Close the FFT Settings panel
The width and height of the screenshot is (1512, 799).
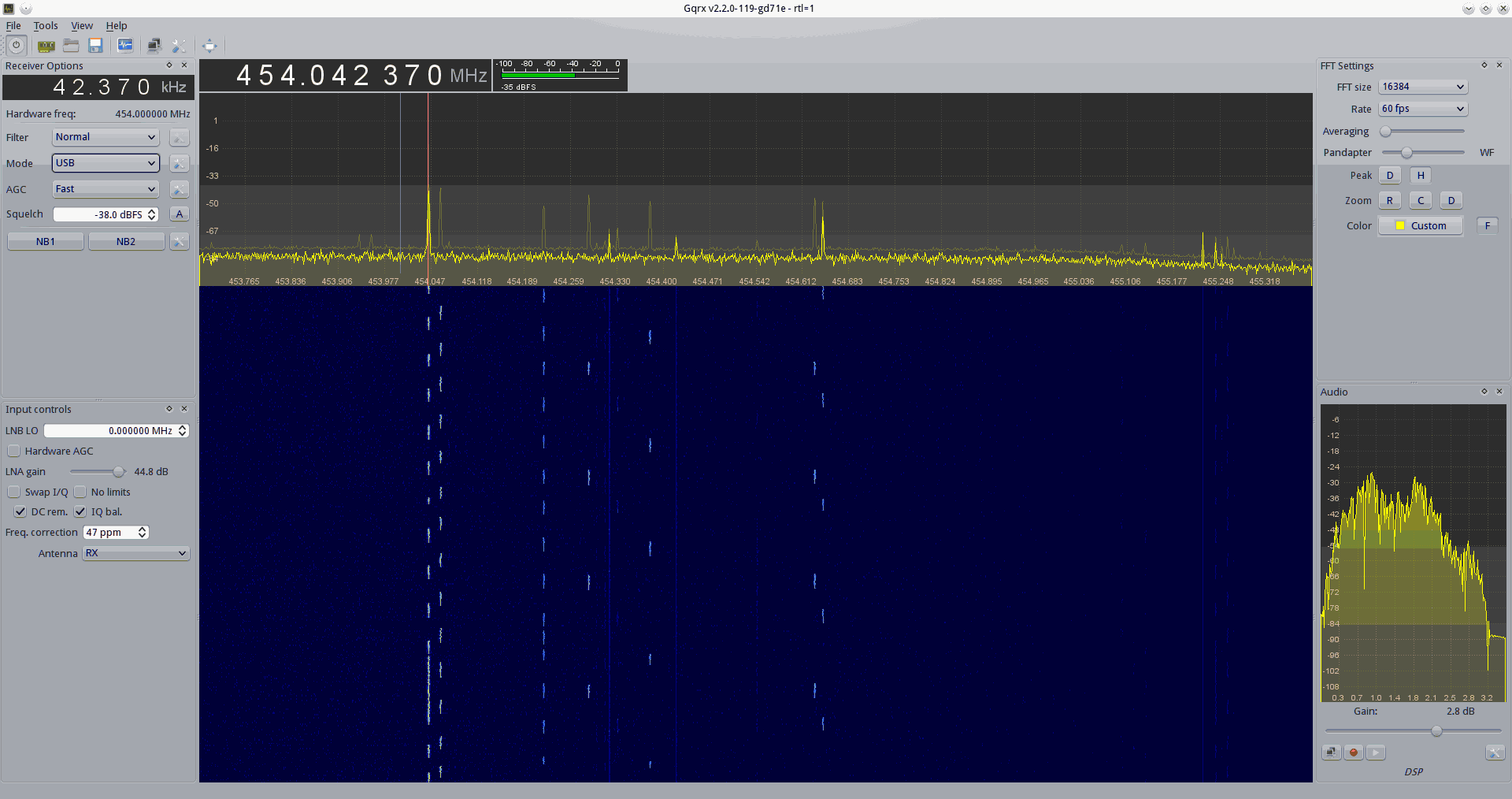point(1499,65)
